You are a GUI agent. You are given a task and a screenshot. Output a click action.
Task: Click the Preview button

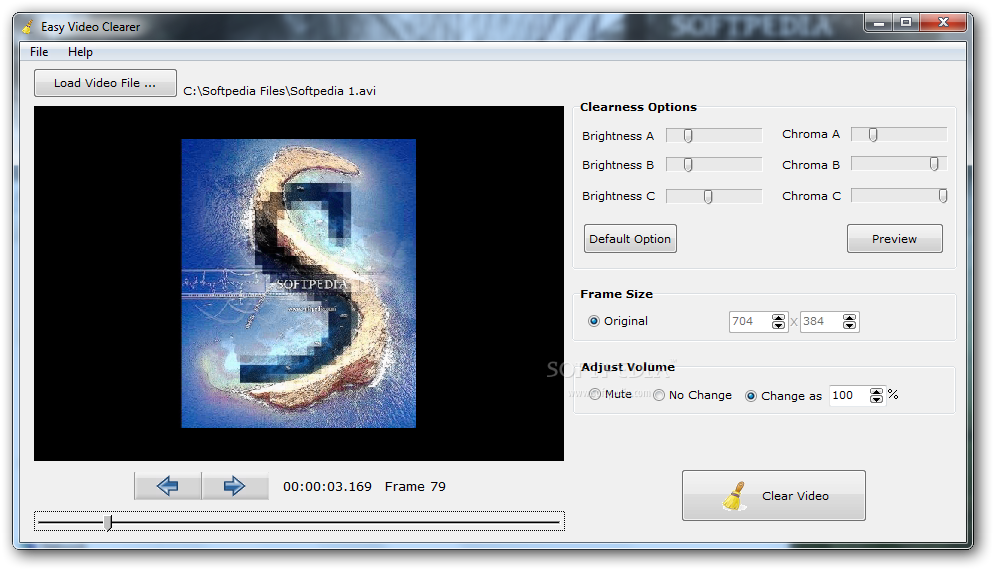pyautogui.click(x=894, y=239)
